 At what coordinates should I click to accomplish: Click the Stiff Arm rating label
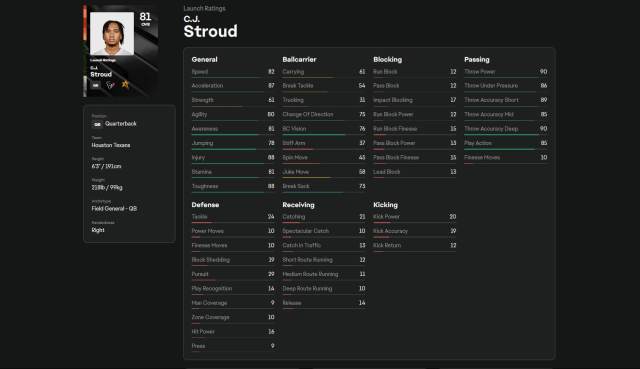pyautogui.click(x=294, y=143)
